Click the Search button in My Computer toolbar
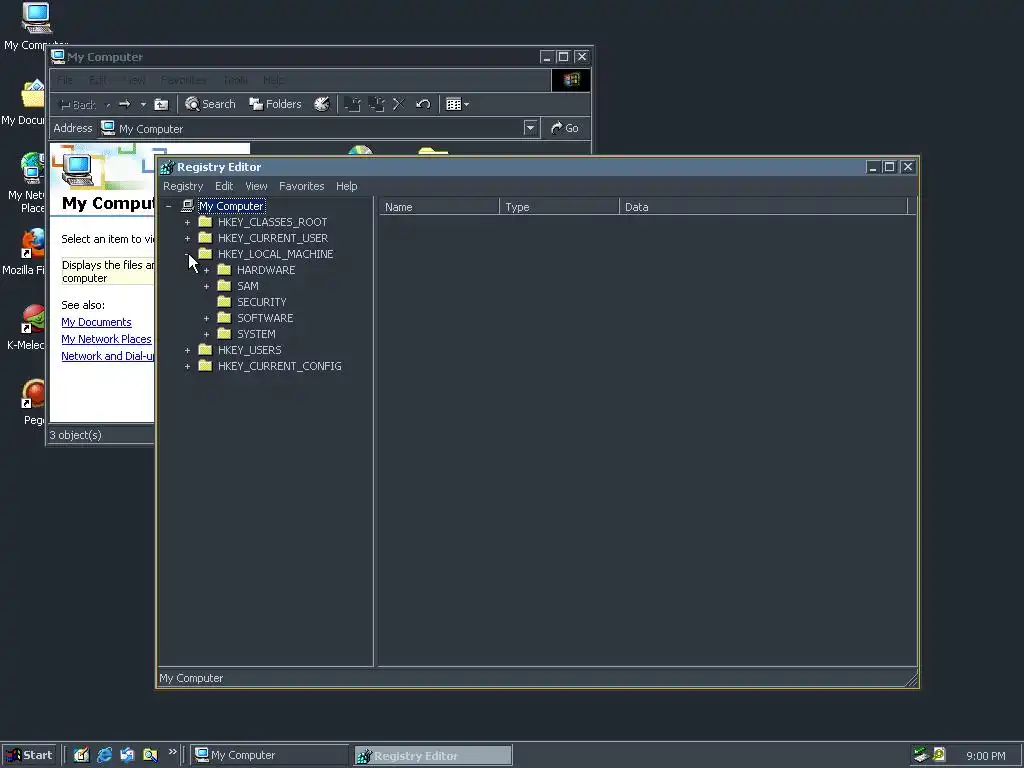This screenshot has width=1024, height=768. (210, 104)
